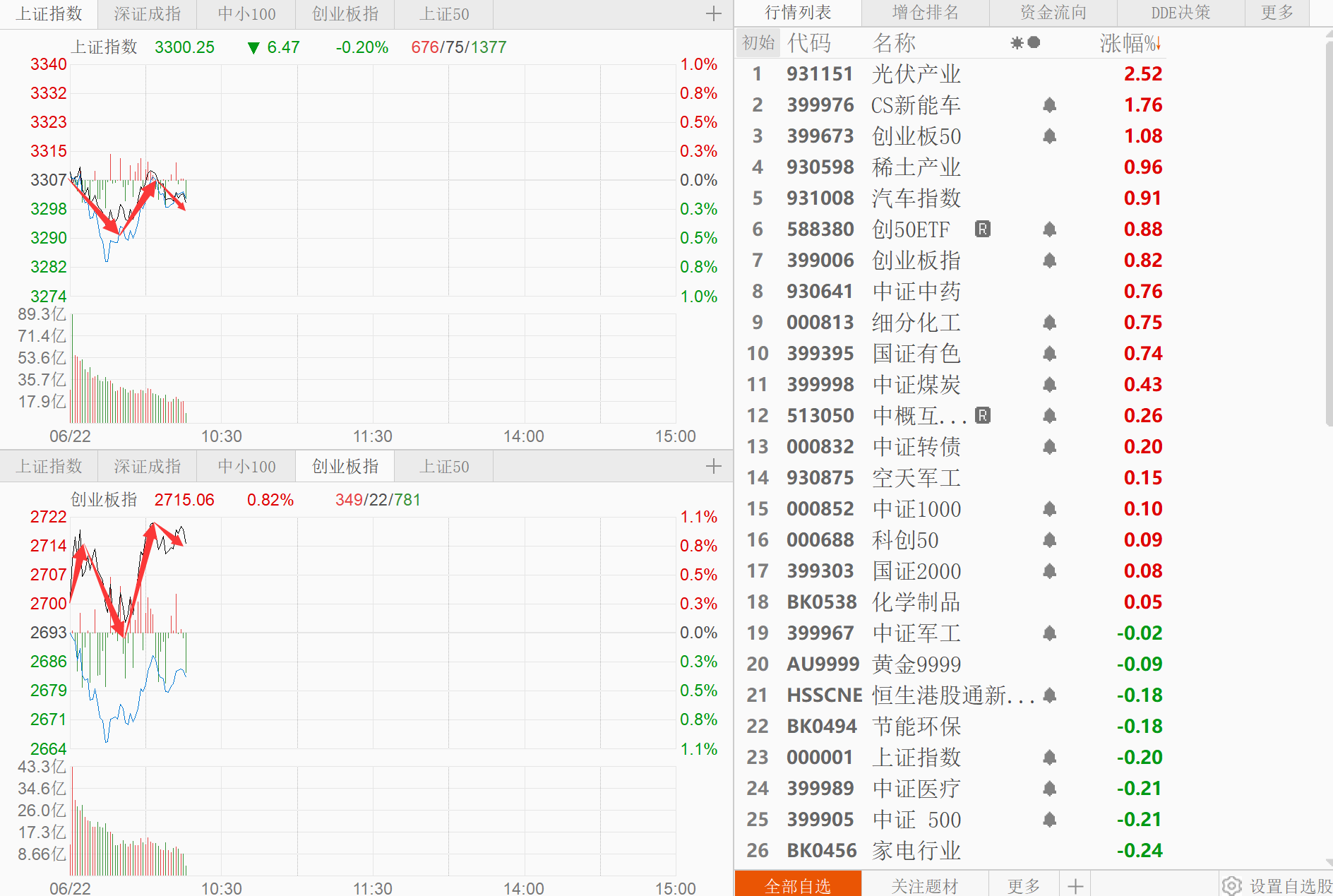Toggle the alert bell for 000001 上证指数
Image resolution: width=1333 pixels, height=896 pixels.
click(1050, 758)
